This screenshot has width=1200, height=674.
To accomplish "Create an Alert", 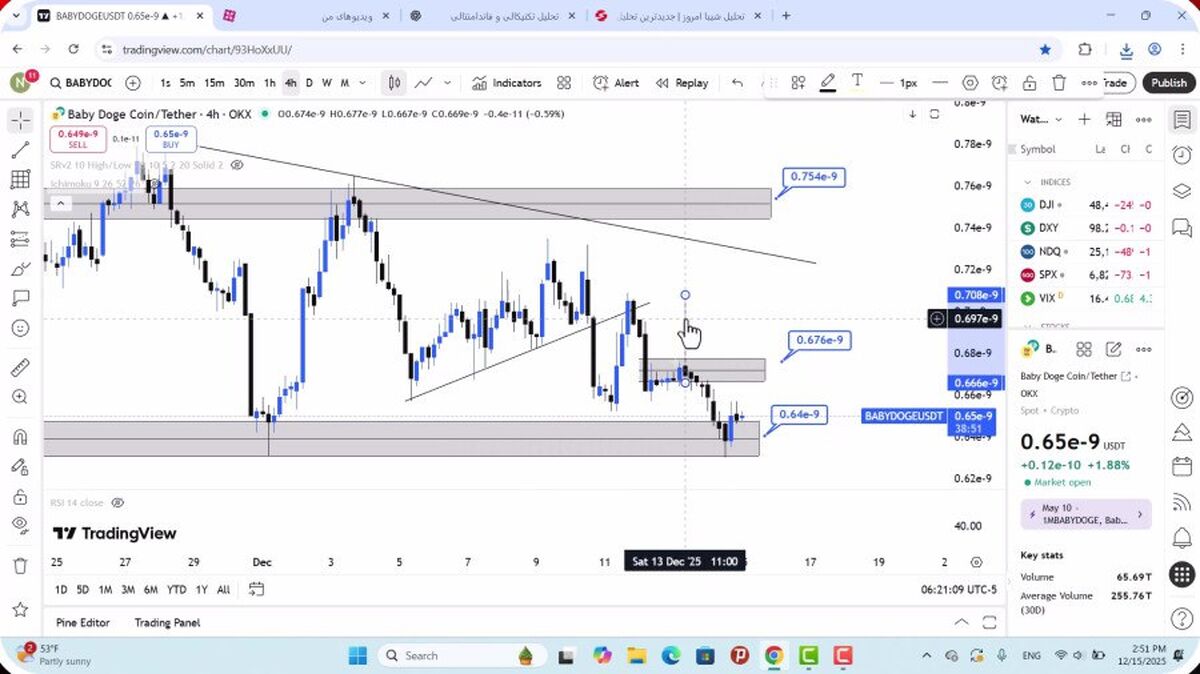I will pos(616,83).
